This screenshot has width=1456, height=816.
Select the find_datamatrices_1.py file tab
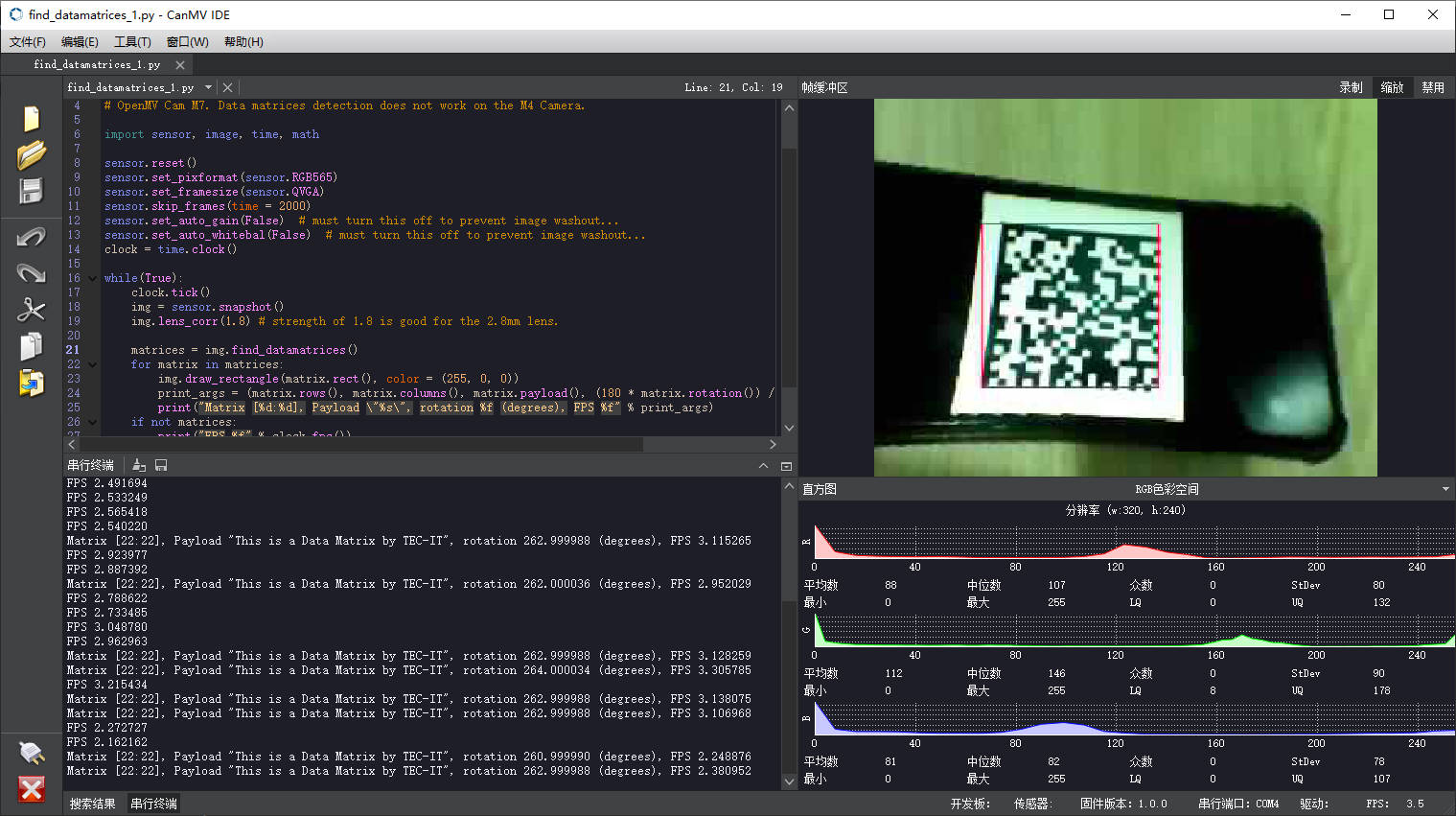click(97, 64)
